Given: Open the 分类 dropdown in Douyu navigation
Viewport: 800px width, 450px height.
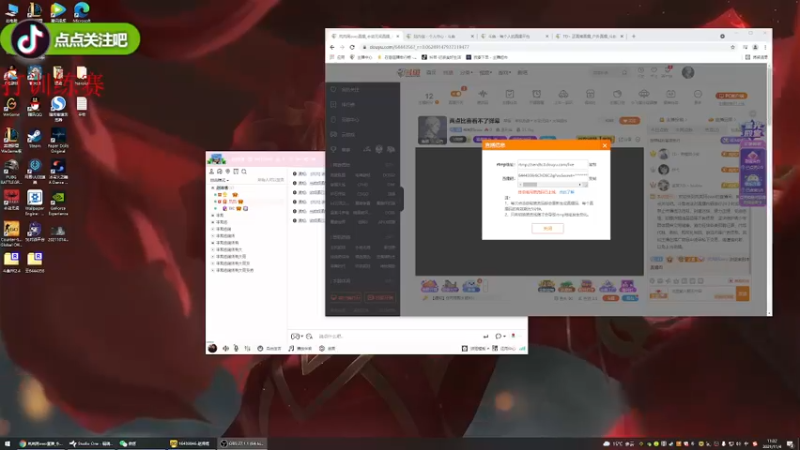Looking at the screenshot, I should tap(466, 72).
